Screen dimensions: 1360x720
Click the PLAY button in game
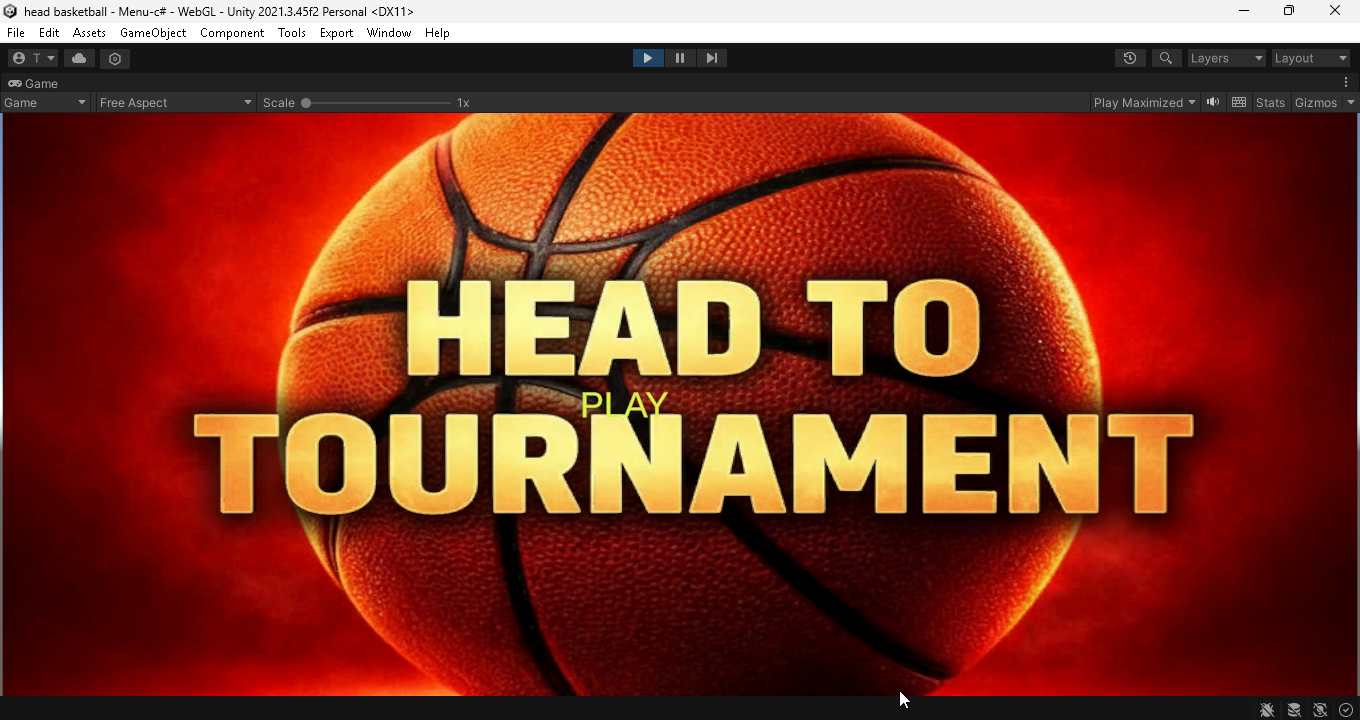(x=624, y=405)
